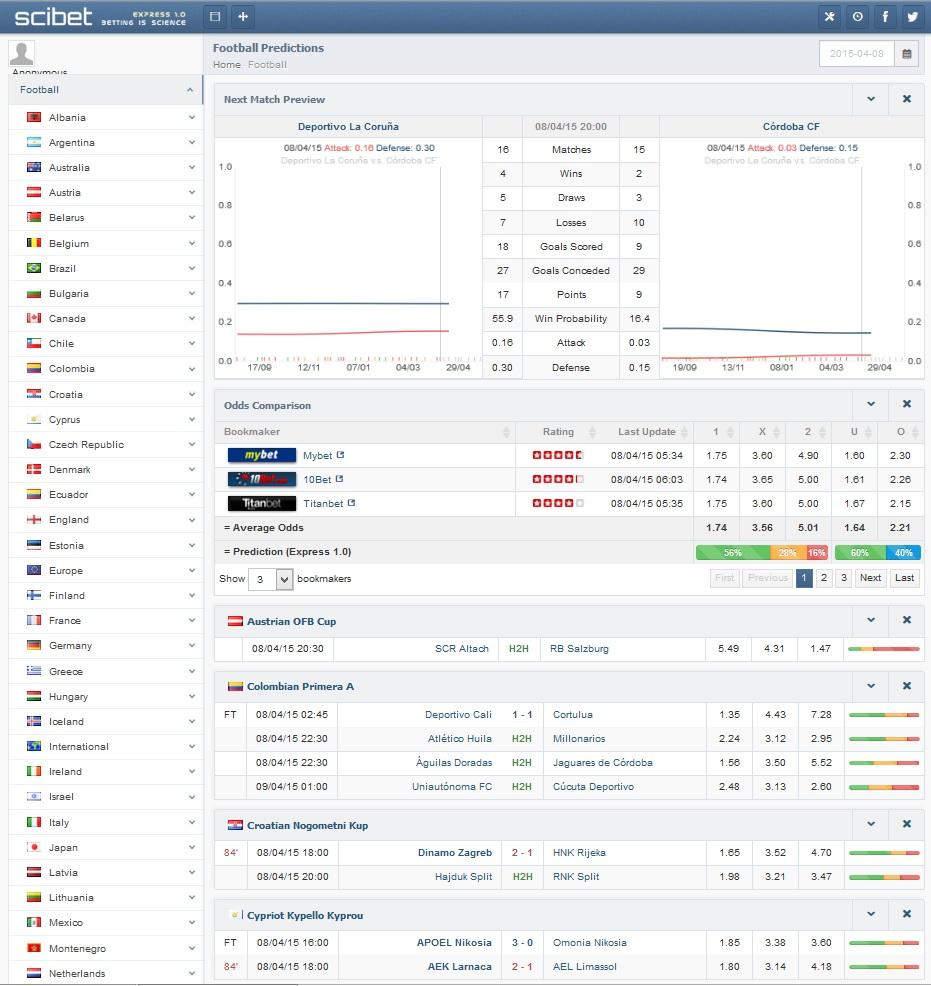Sort by Last Update column arrows
This screenshot has width=931, height=986.
pyautogui.click(x=685, y=432)
